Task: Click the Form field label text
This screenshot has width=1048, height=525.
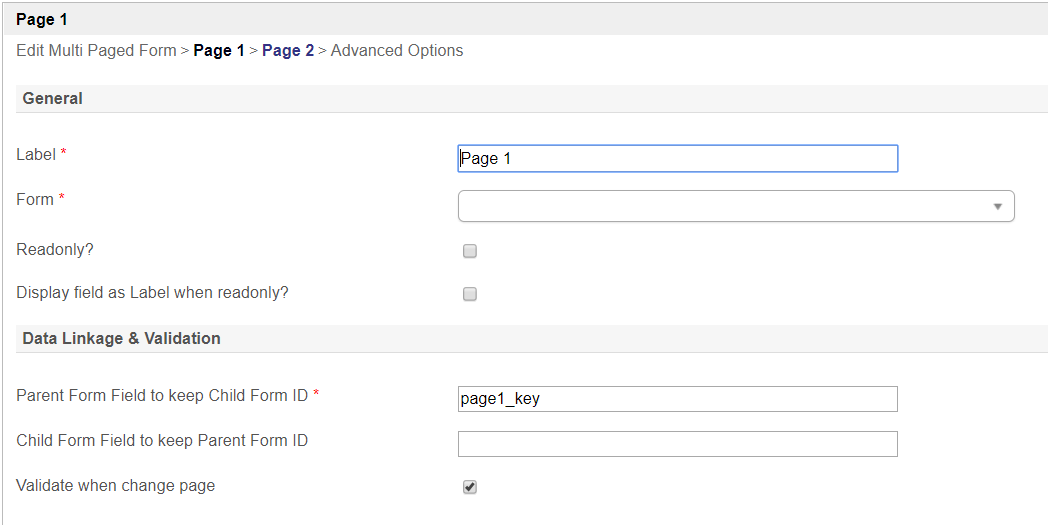Action: tap(35, 200)
